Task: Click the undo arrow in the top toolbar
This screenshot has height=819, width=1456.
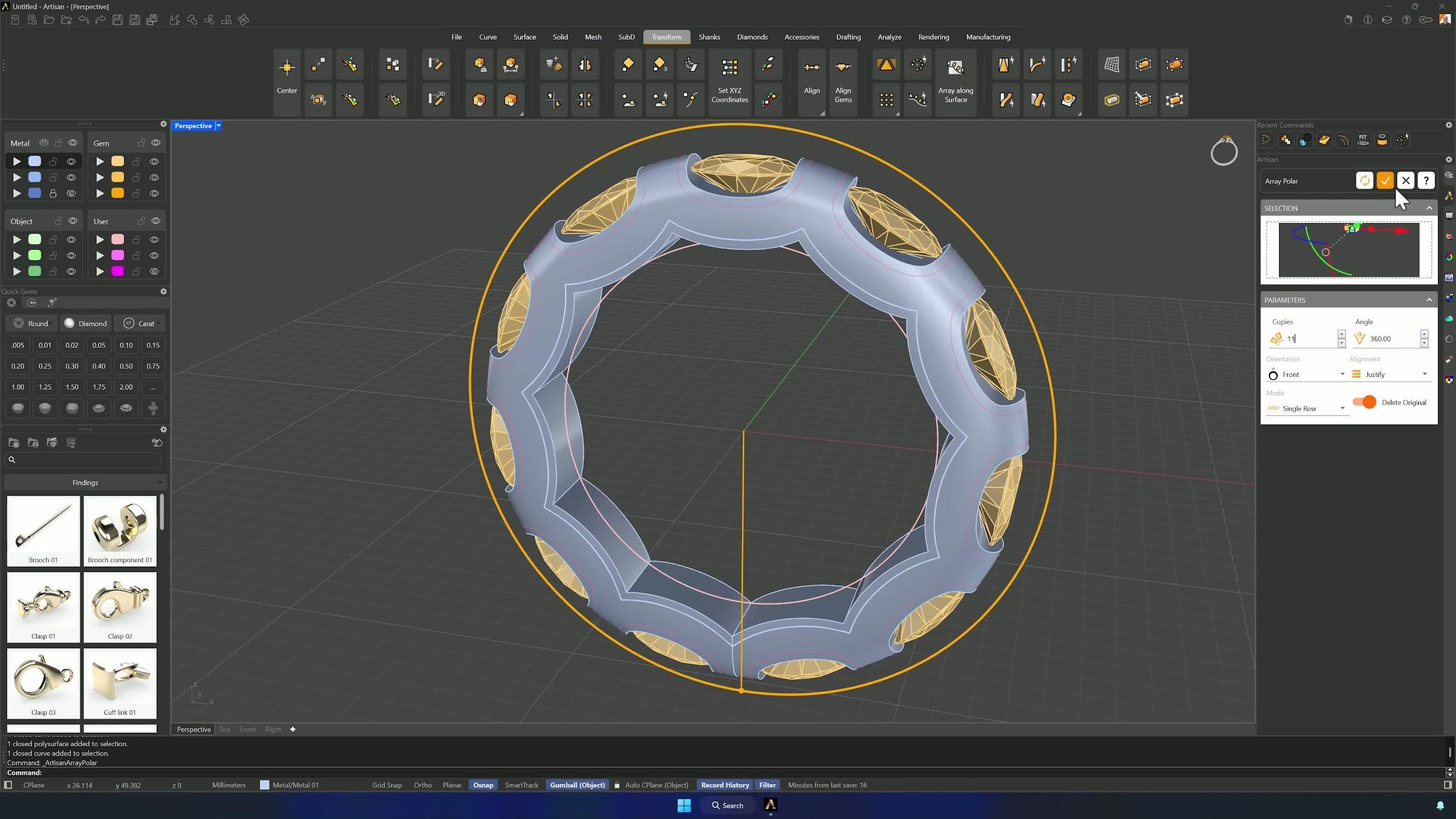Action: (83, 20)
